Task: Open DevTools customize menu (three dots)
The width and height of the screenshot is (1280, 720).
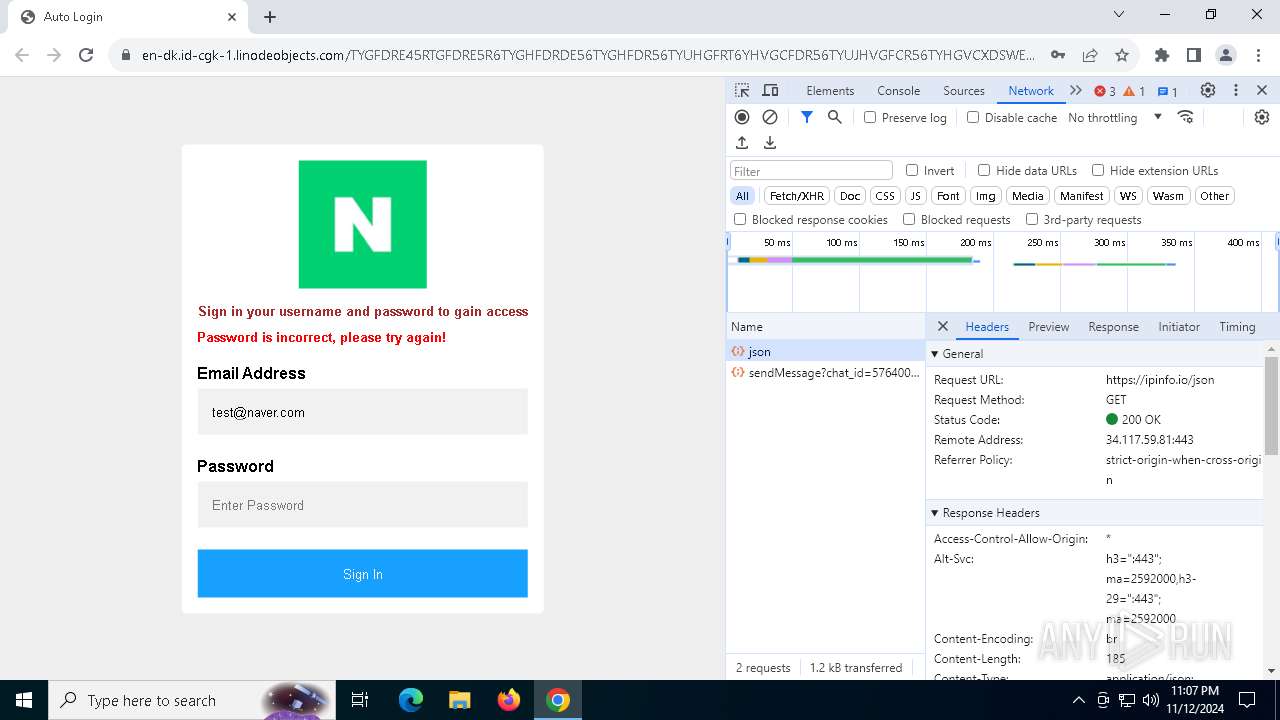Action: (x=1236, y=90)
